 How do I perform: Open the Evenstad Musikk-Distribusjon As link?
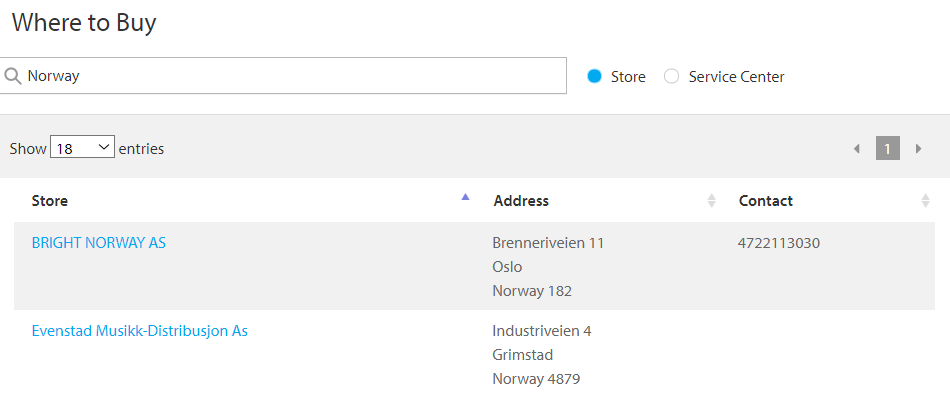pyautogui.click(x=139, y=331)
